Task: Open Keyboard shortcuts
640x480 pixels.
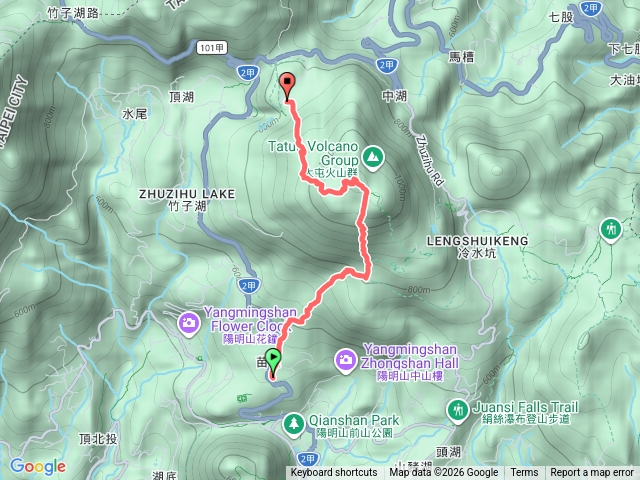Action: click(333, 473)
